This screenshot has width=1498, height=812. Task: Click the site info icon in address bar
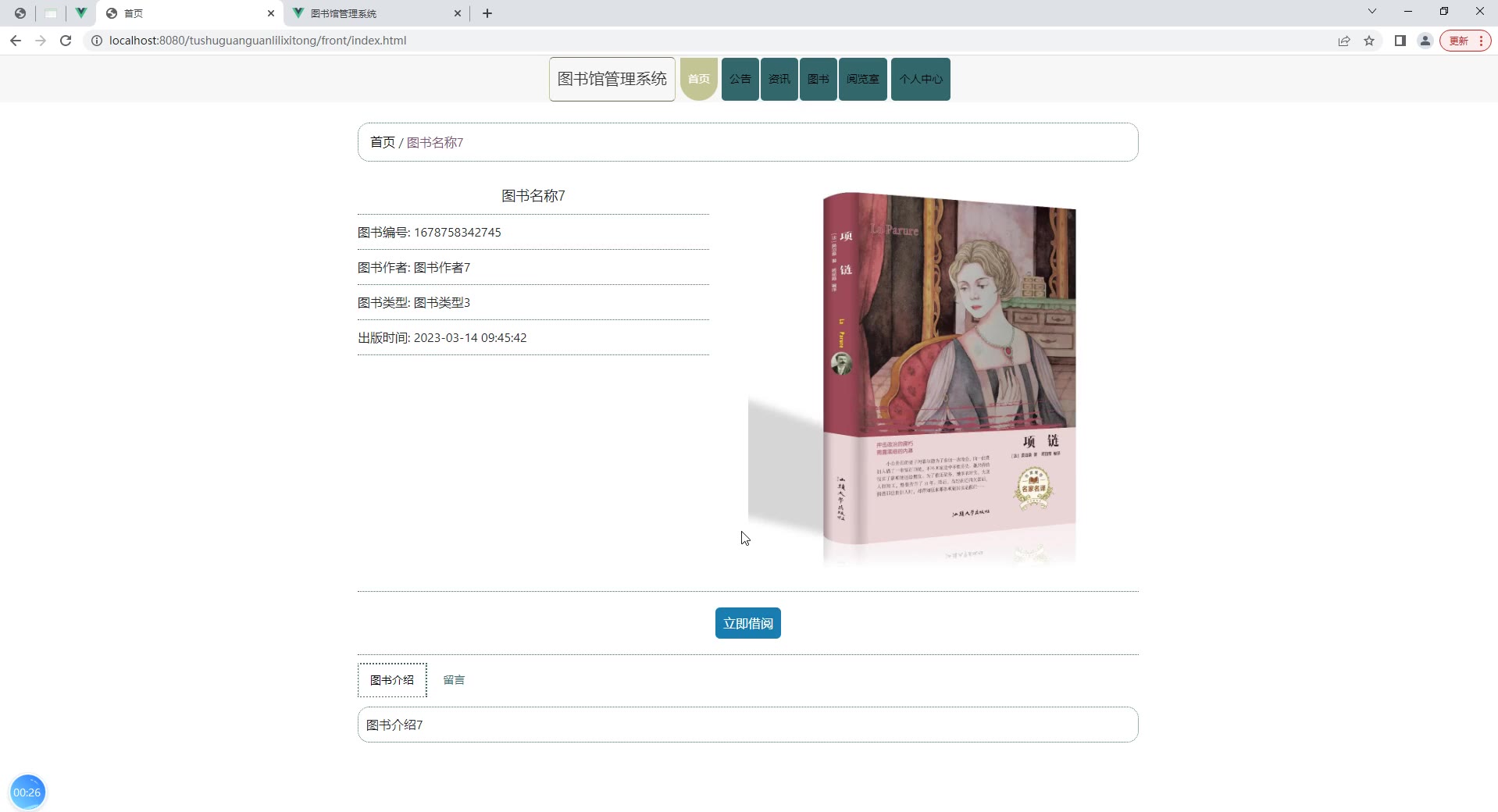(x=97, y=41)
